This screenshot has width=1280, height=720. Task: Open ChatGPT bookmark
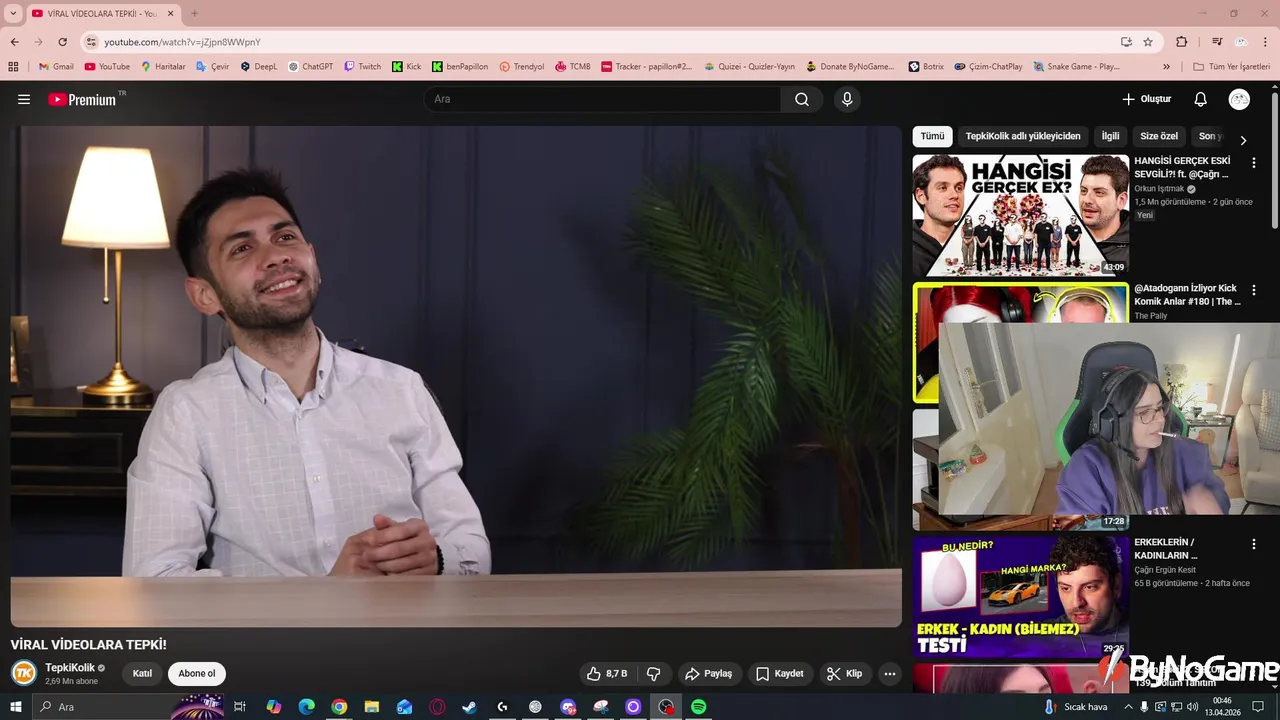point(311,67)
